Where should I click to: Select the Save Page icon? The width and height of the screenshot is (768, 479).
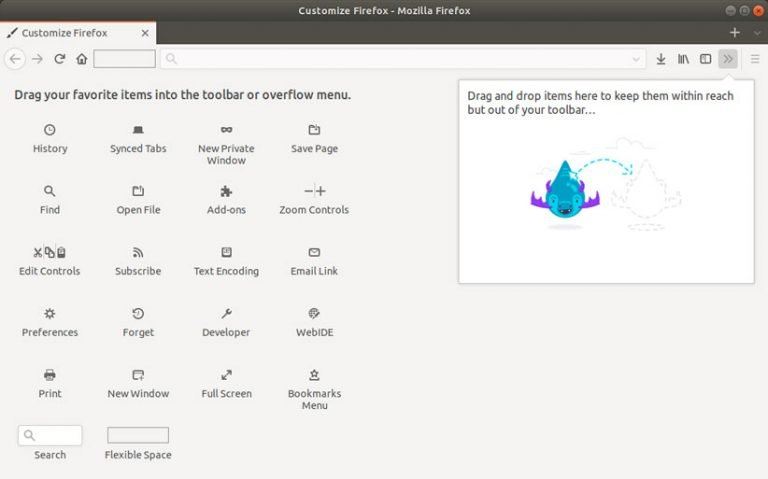coord(314,130)
